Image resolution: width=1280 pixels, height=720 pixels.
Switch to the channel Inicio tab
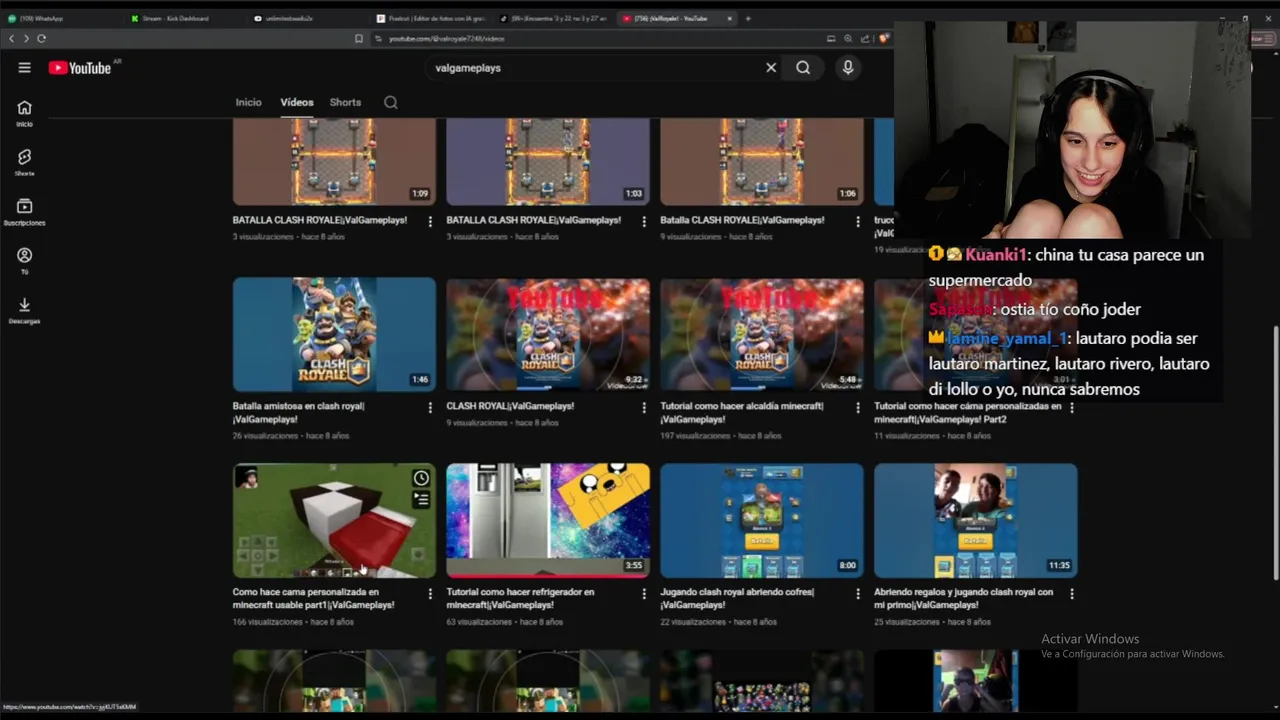coord(248,102)
